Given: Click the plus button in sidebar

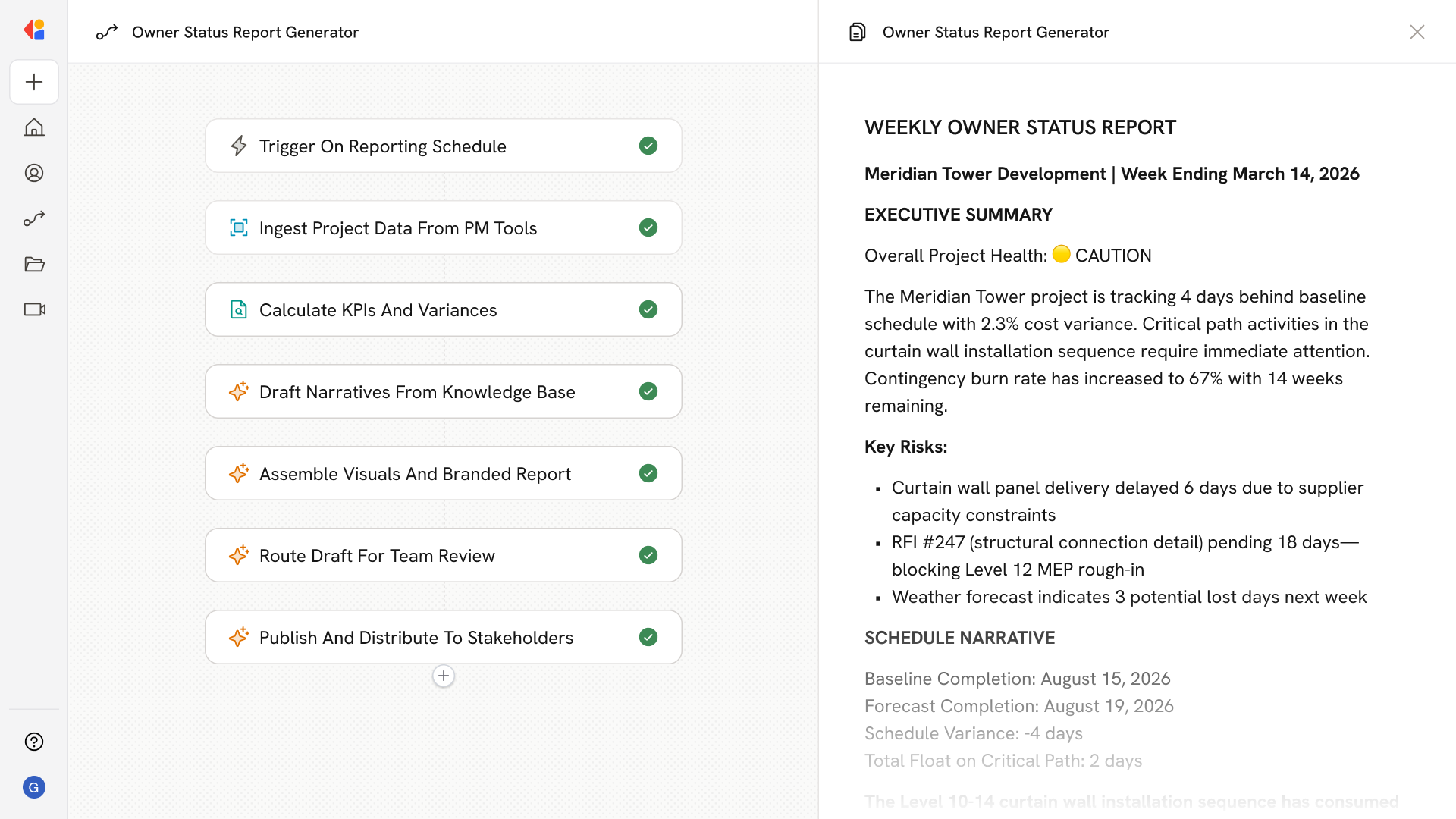Looking at the screenshot, I should [34, 82].
